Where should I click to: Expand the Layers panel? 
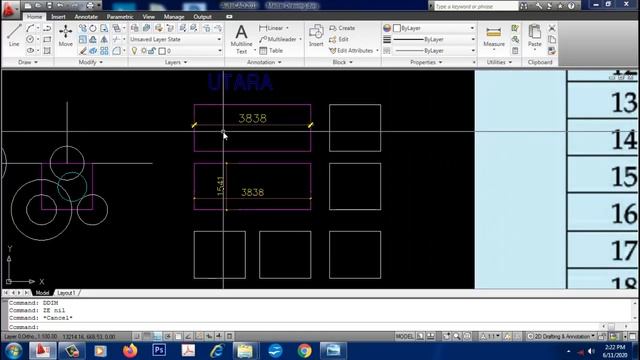pyautogui.click(x=176, y=62)
